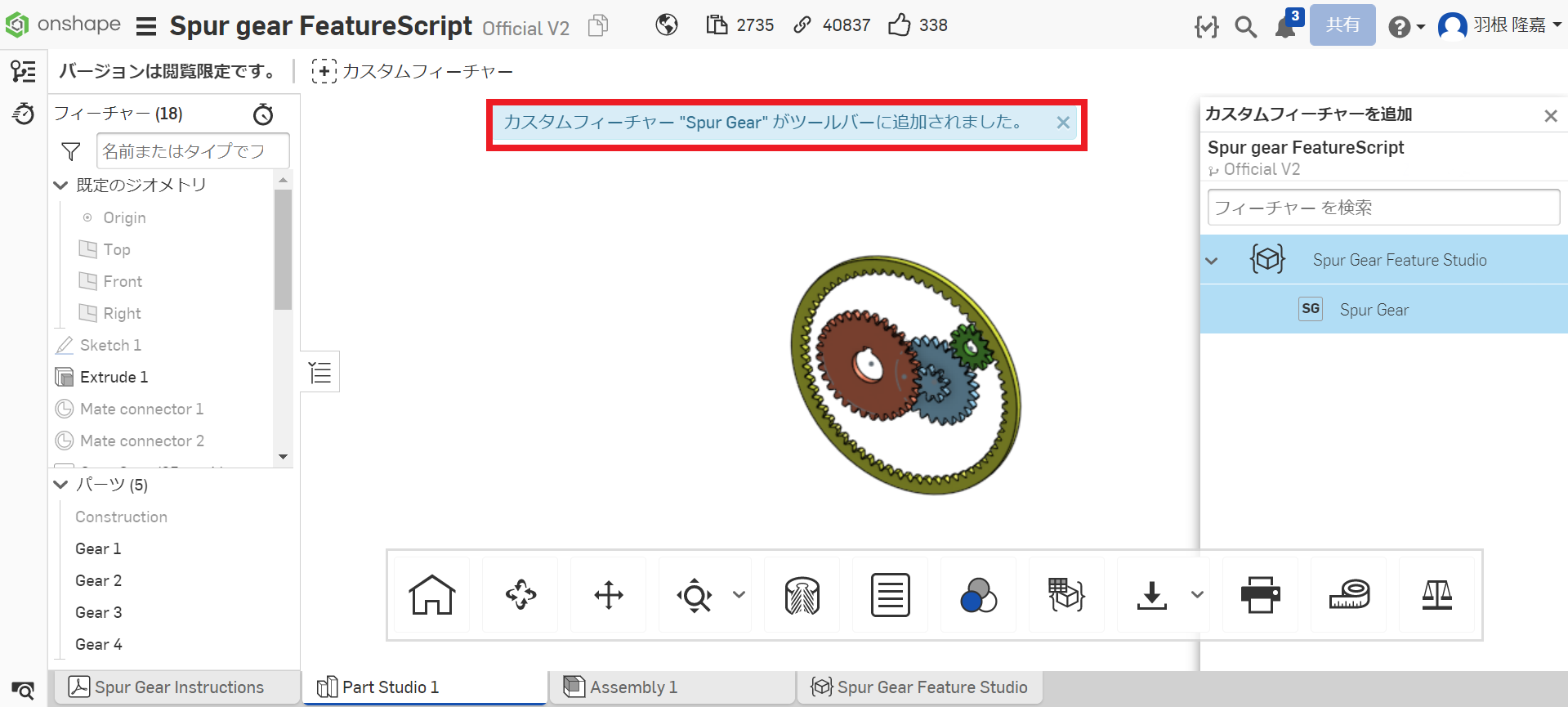1568x707 pixels.
Task: Click the mass properties scale icon
Action: pos(1437,595)
